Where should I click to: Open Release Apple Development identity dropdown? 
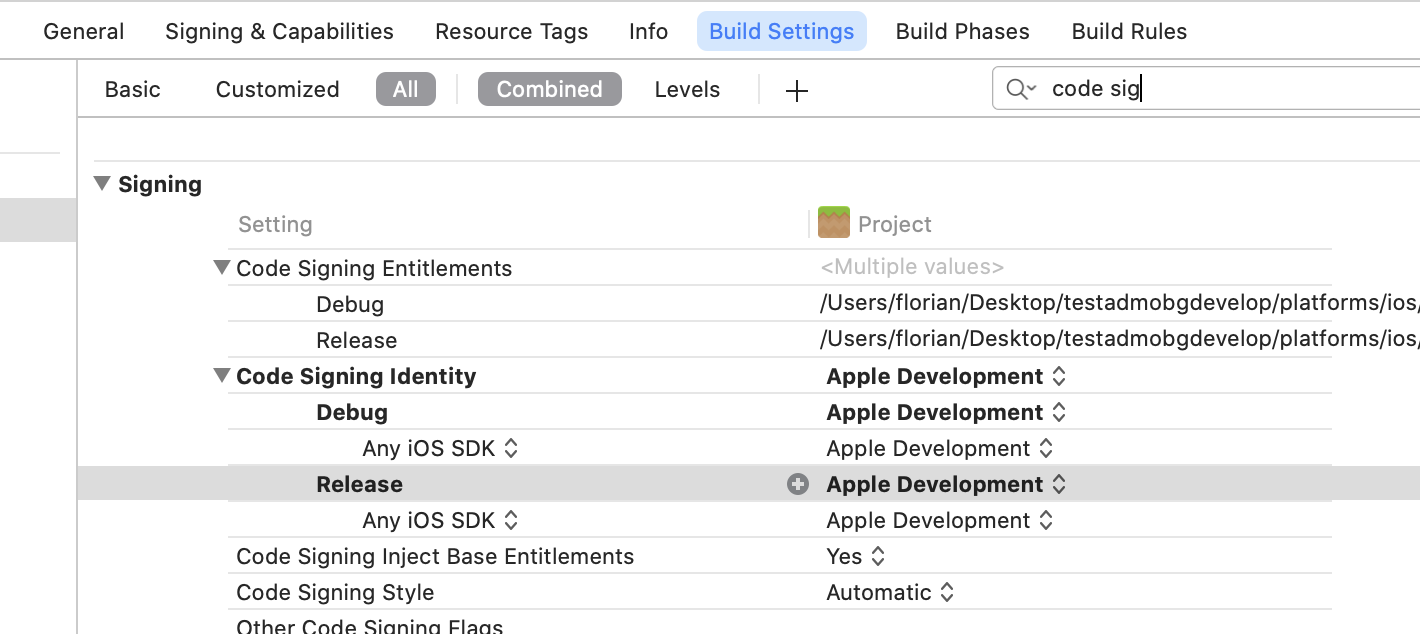pyautogui.click(x=946, y=485)
